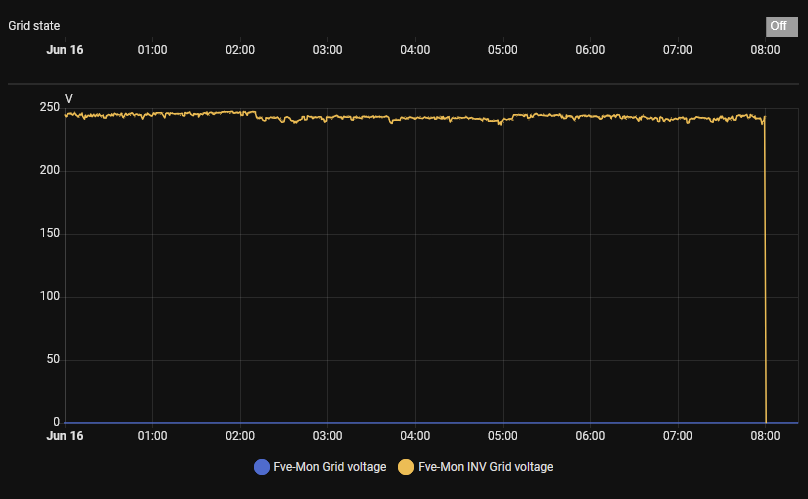This screenshot has width=808, height=499.
Task: Click the 02:00 label on the top timeline
Action: 240,49
